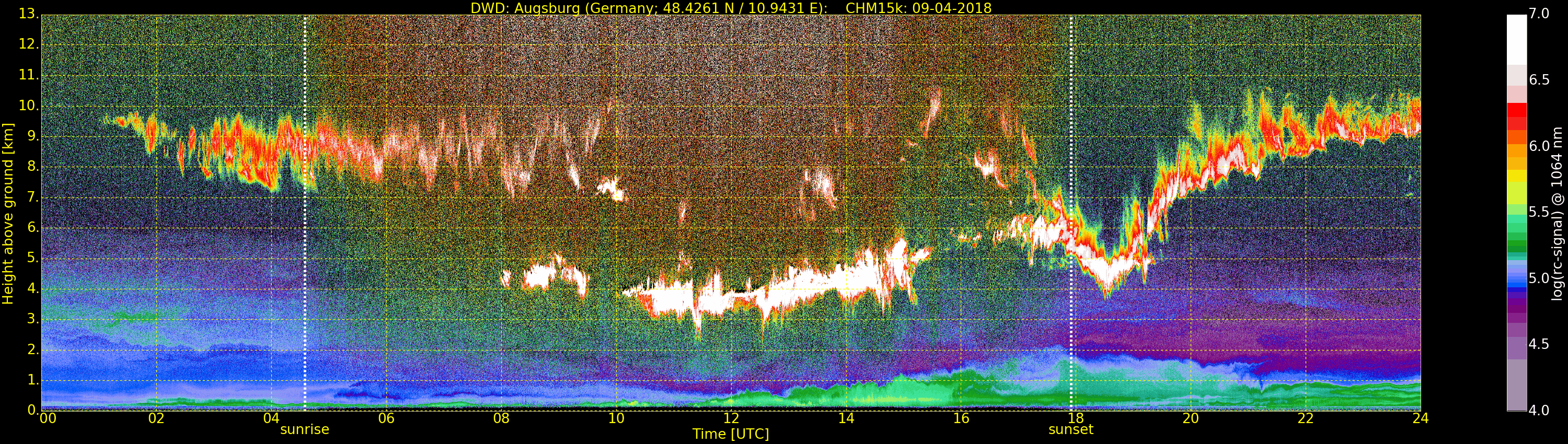Click the colorbar tick label '4.5'
Screen dimensions: 1568x444
pos(1539,344)
